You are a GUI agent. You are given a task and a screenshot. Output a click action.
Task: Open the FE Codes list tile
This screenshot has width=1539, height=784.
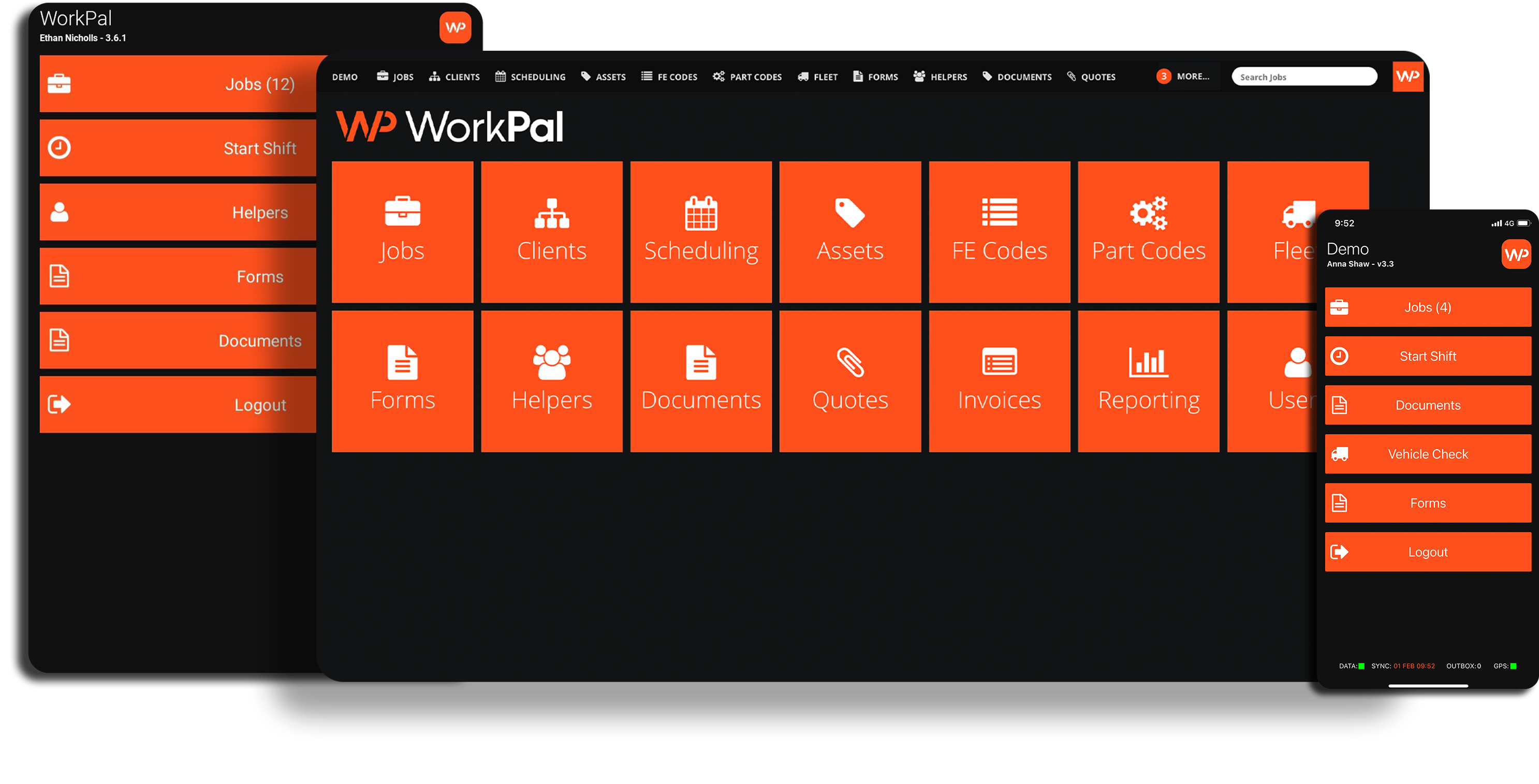[999, 232]
